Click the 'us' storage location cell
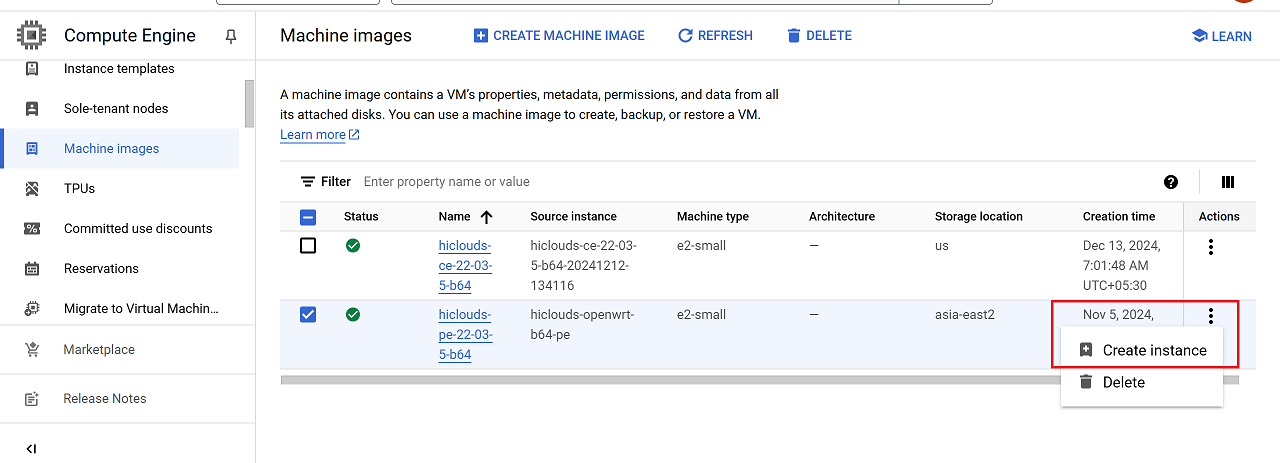The image size is (1280, 463). (x=942, y=246)
